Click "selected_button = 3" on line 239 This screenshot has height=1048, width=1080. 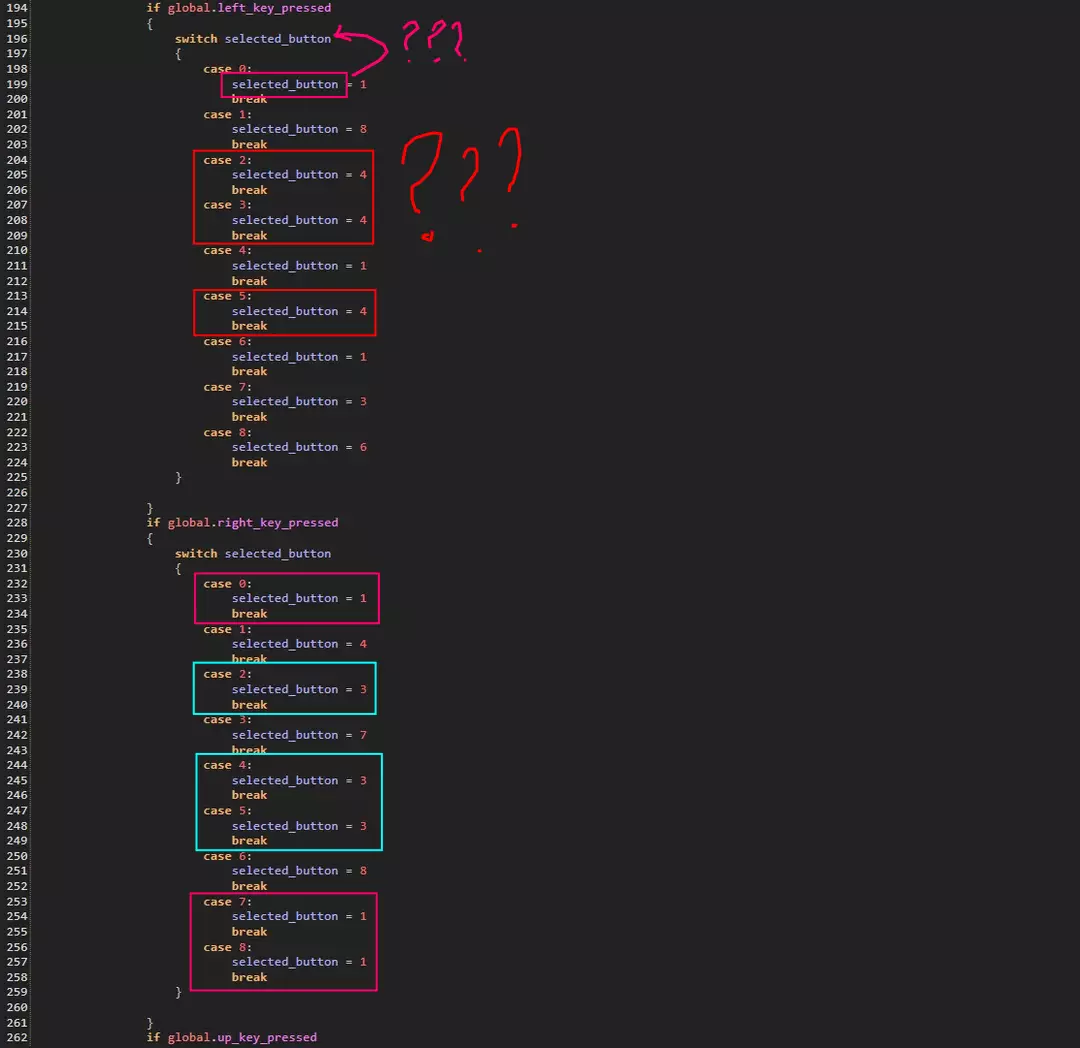pyautogui.click(x=299, y=689)
